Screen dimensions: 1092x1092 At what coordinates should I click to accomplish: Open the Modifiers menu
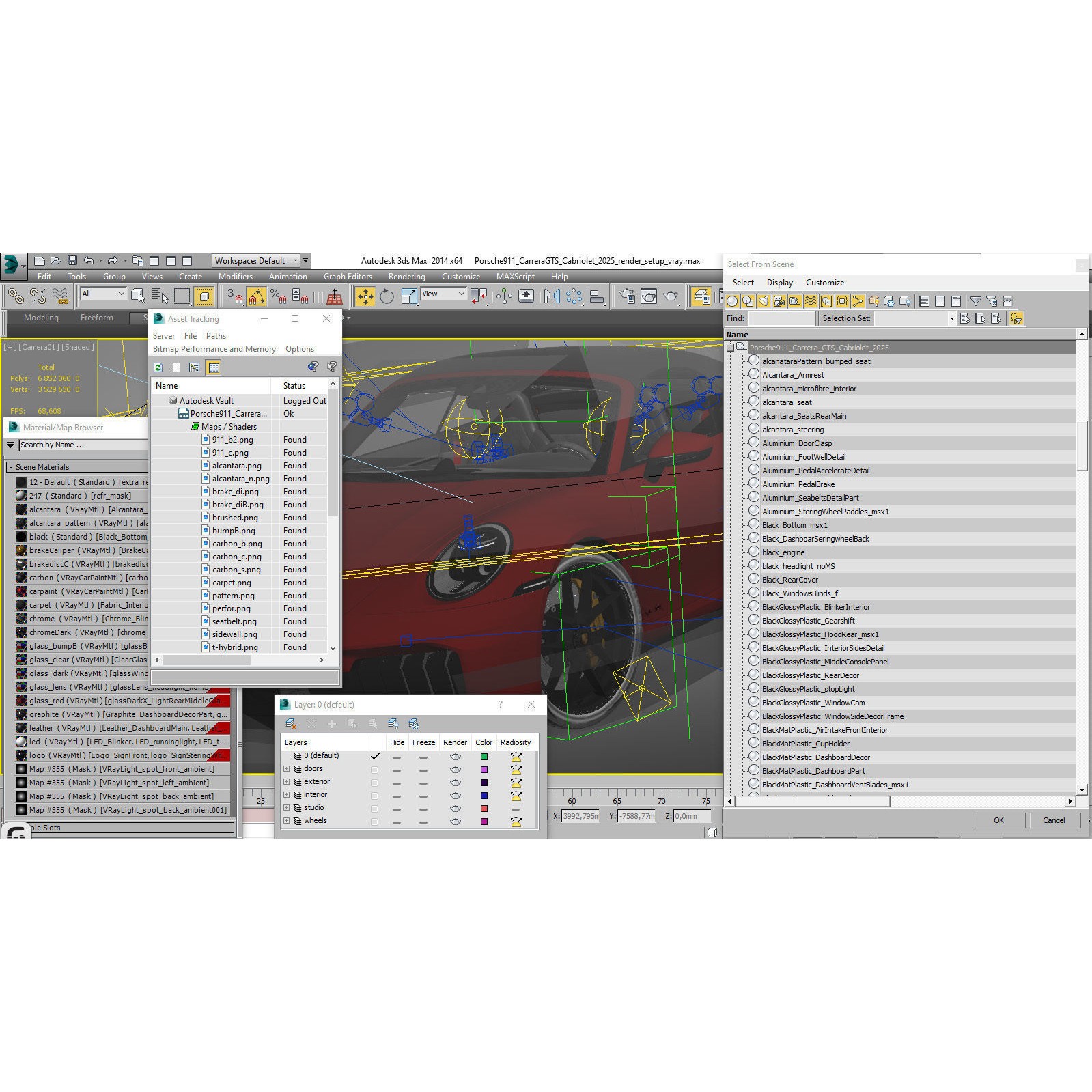coord(236,277)
